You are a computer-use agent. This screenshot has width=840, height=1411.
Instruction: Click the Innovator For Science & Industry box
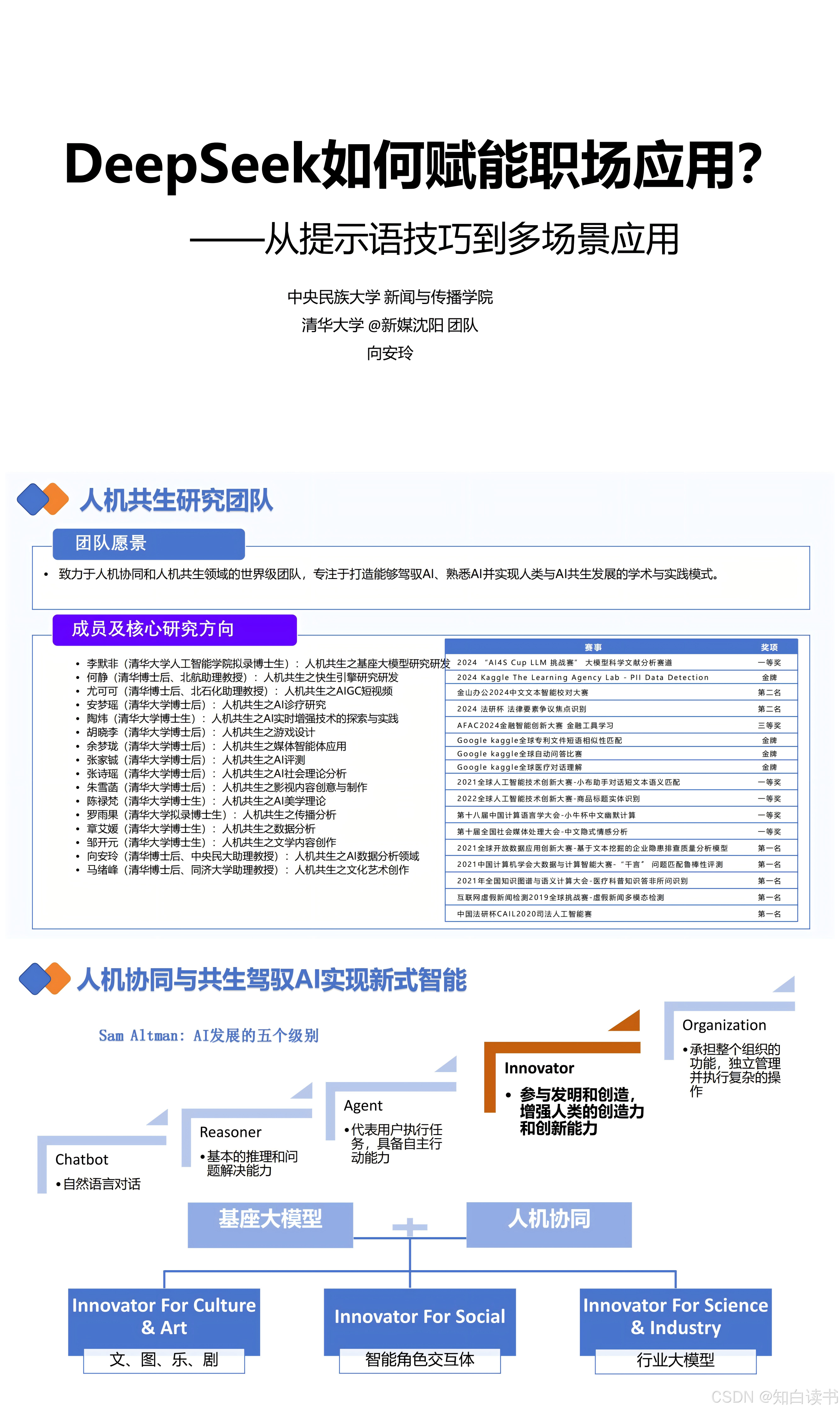click(x=675, y=1317)
